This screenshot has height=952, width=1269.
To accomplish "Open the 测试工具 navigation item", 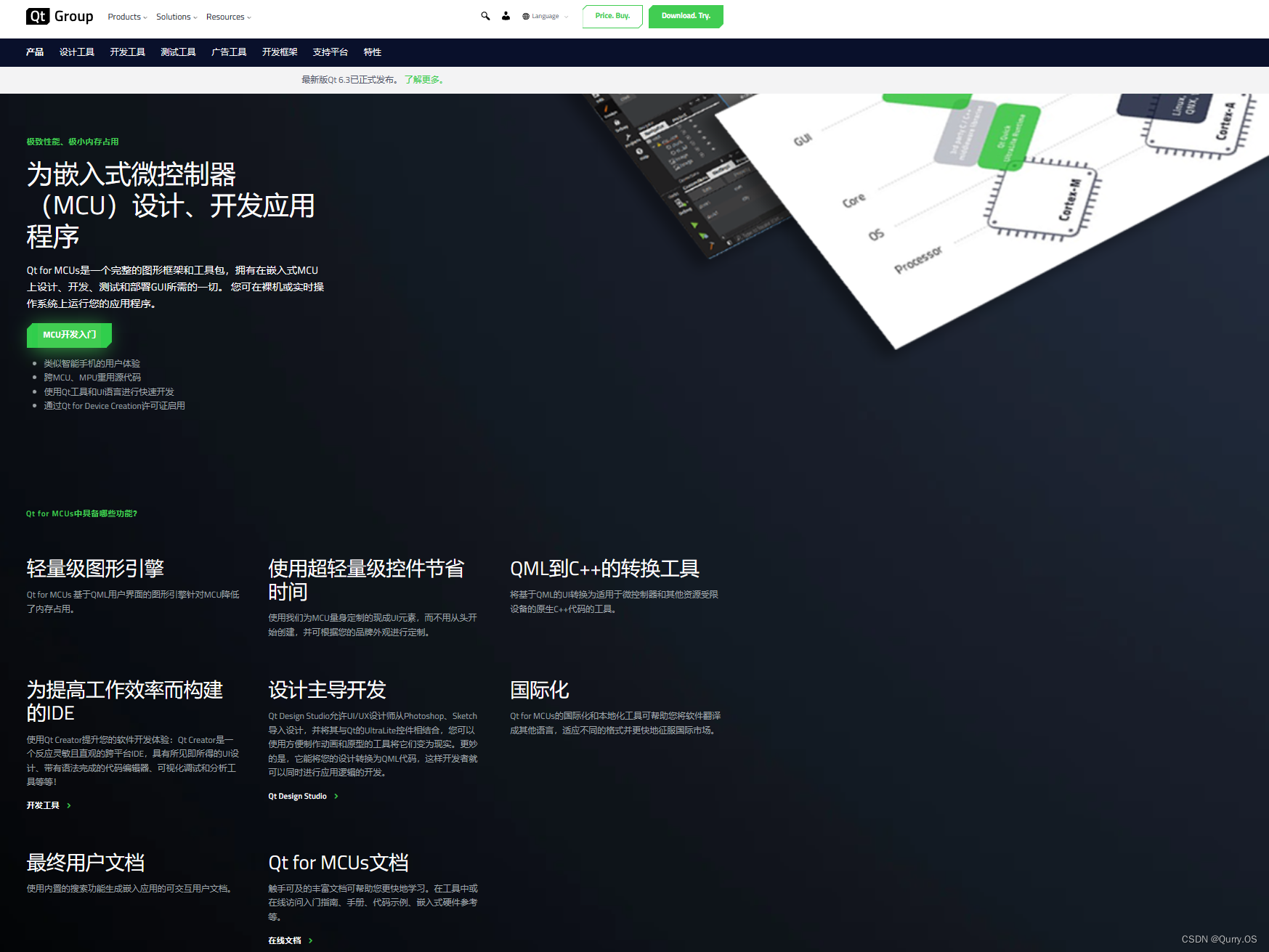I will point(179,52).
